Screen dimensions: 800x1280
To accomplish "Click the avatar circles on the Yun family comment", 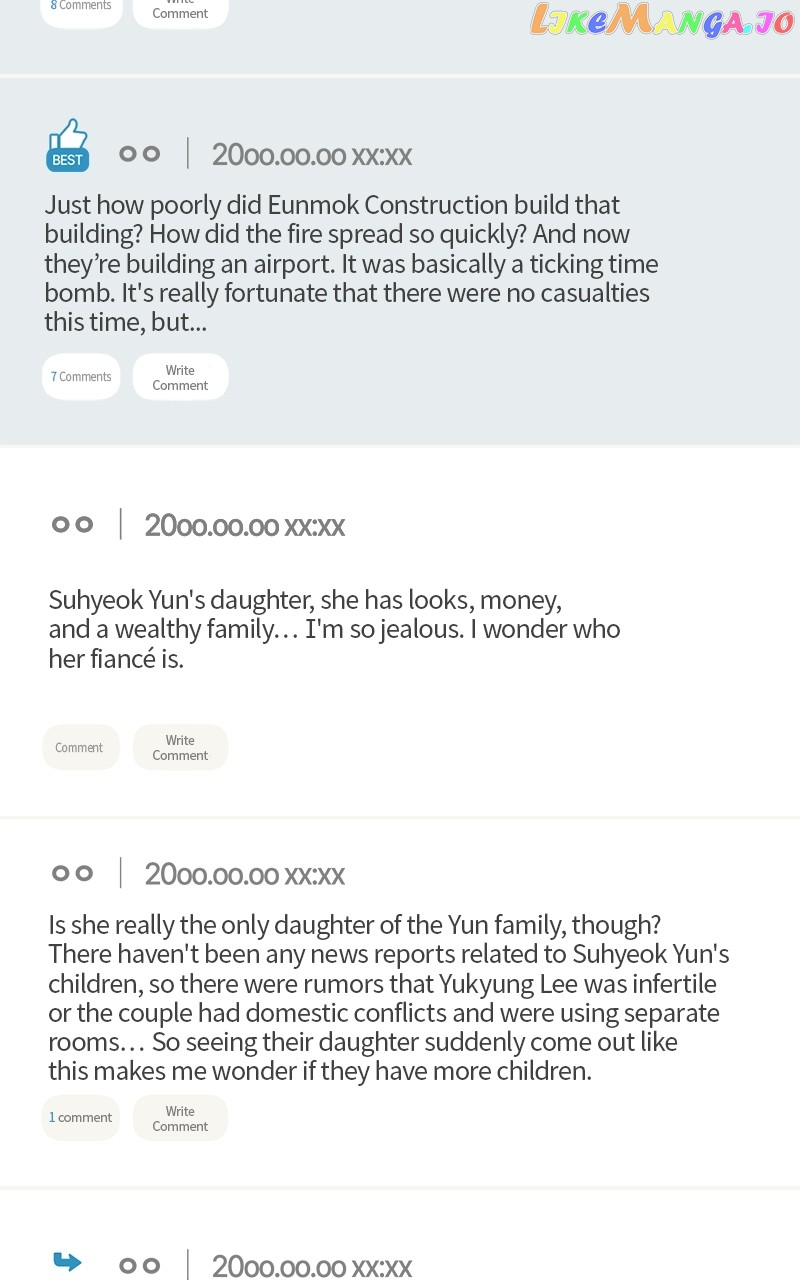I will [x=72, y=873].
